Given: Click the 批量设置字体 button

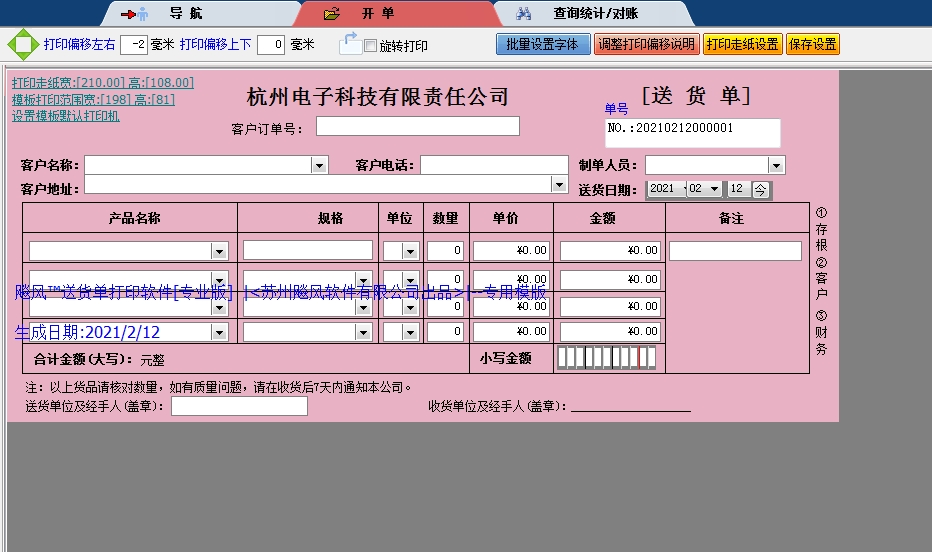Looking at the screenshot, I should point(542,45).
